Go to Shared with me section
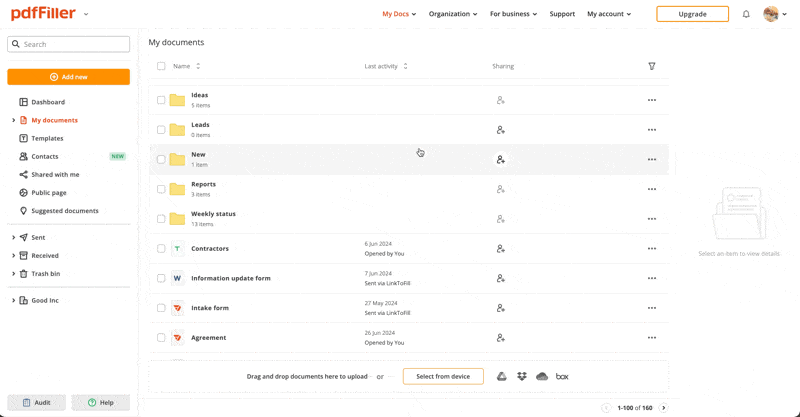Image resolution: width=800 pixels, height=417 pixels. [x=55, y=175]
